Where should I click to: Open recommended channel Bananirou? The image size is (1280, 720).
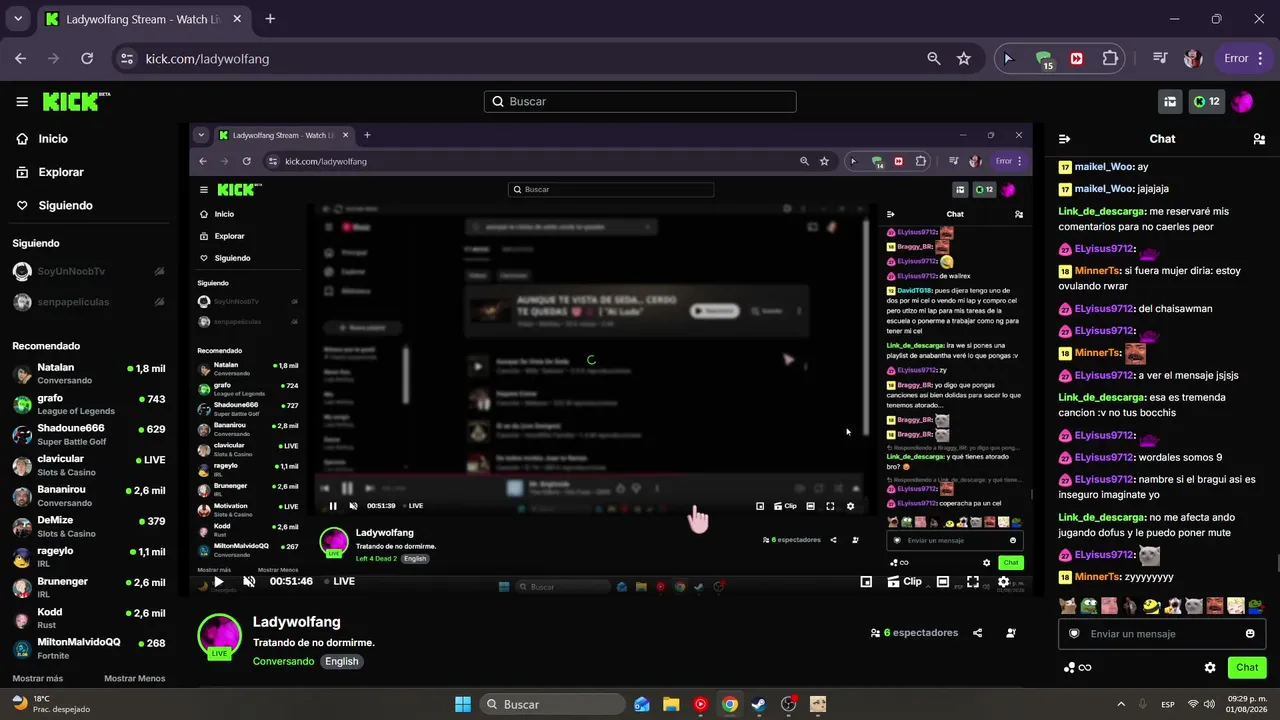point(88,496)
